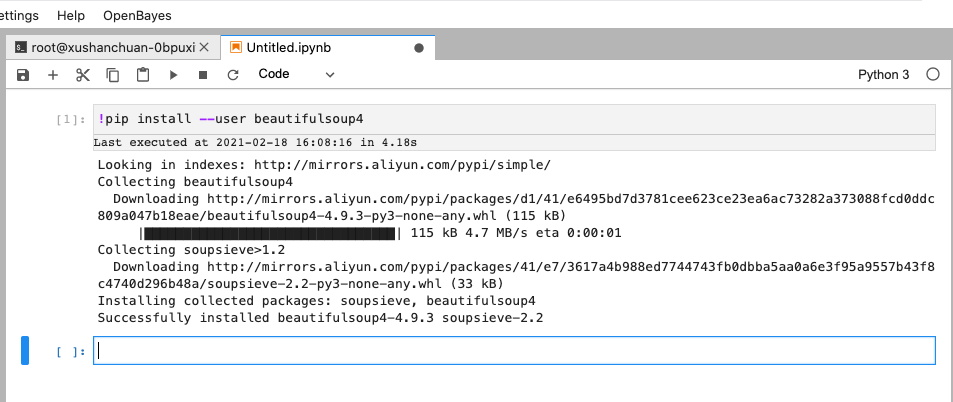Restart the kernel with circular arrow
The image size is (953, 402).
(x=233, y=75)
